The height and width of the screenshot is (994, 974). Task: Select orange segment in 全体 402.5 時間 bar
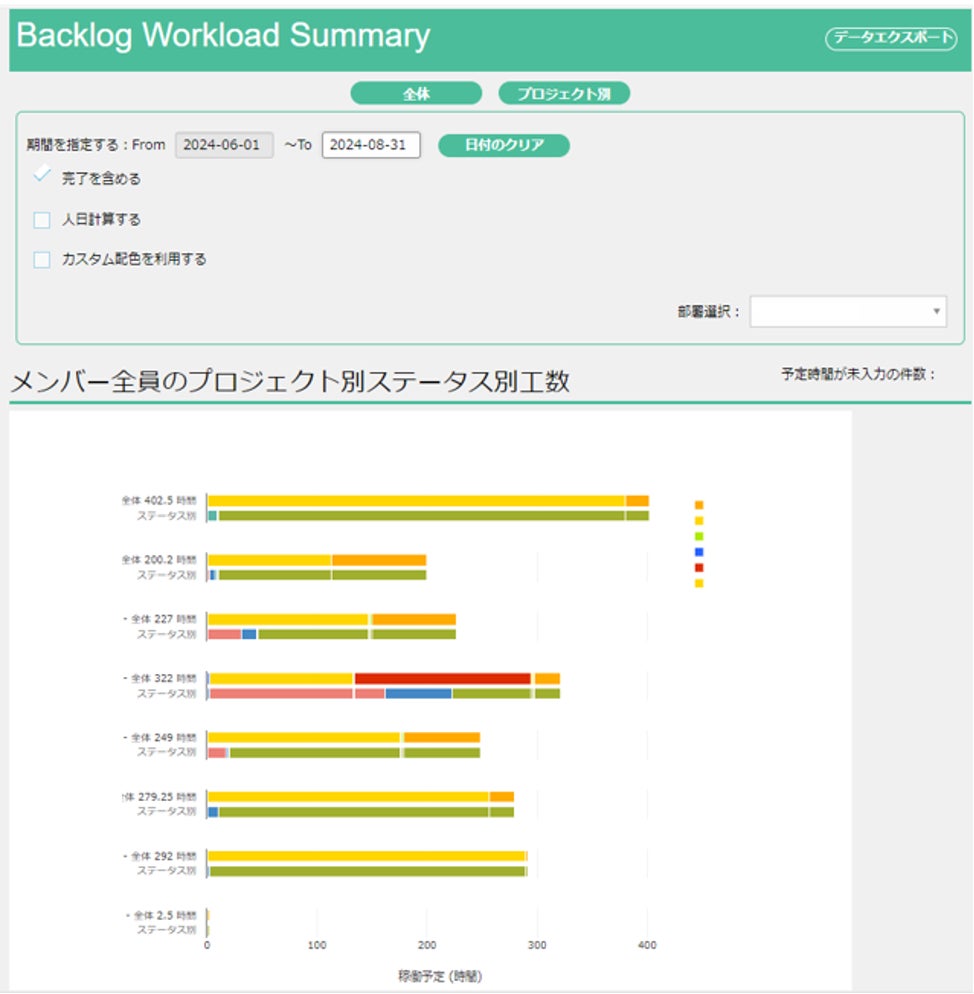click(637, 501)
